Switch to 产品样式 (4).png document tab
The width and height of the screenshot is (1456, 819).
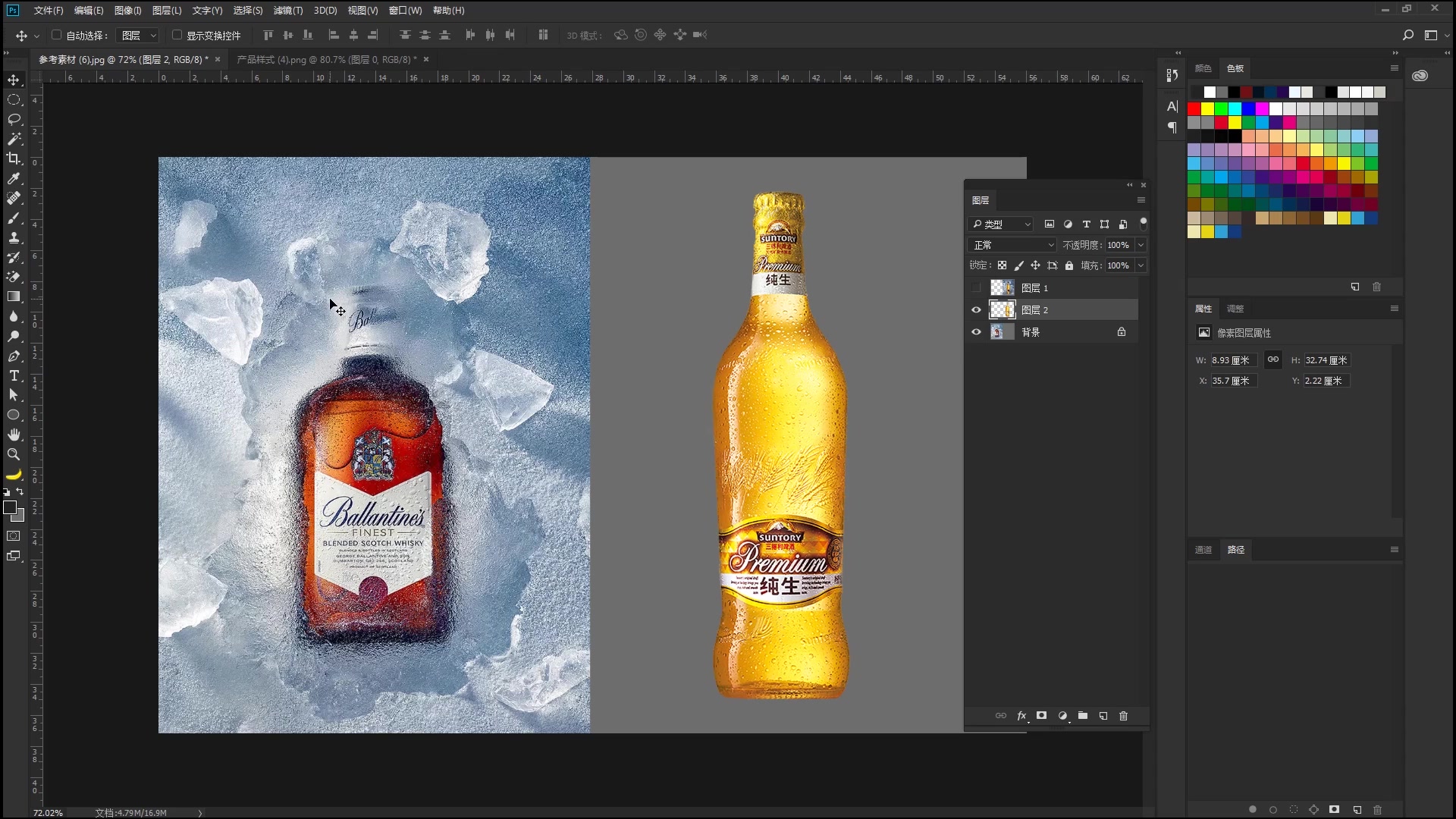326,59
